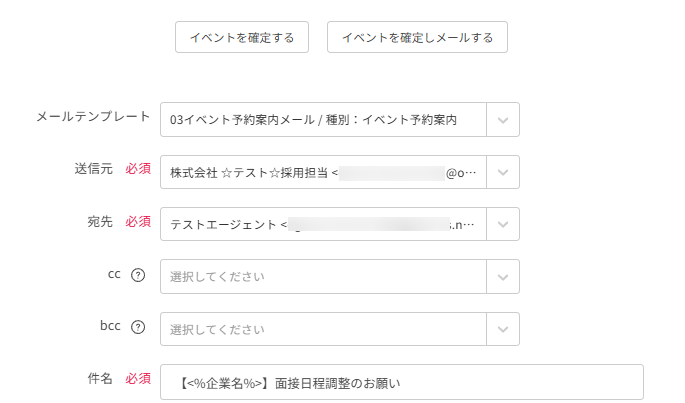
Task: Click the 送信元 label text
Action: pos(93,169)
